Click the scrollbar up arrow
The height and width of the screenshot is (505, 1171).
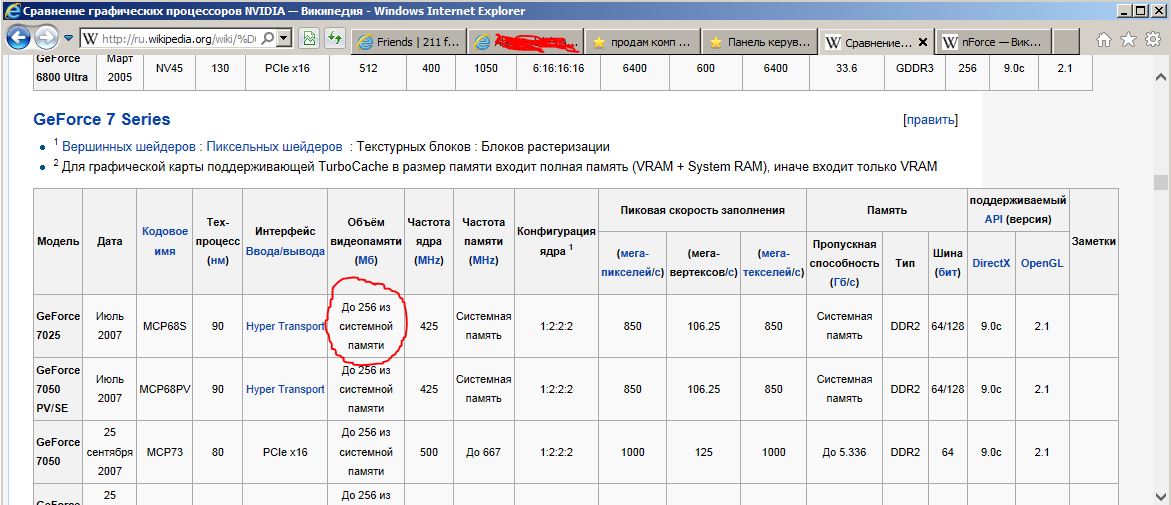coord(1160,78)
